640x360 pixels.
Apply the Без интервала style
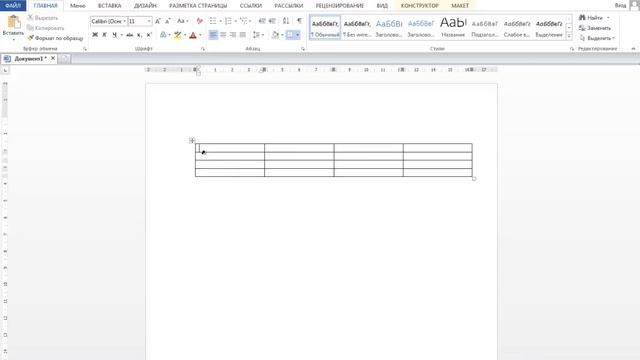[357, 28]
